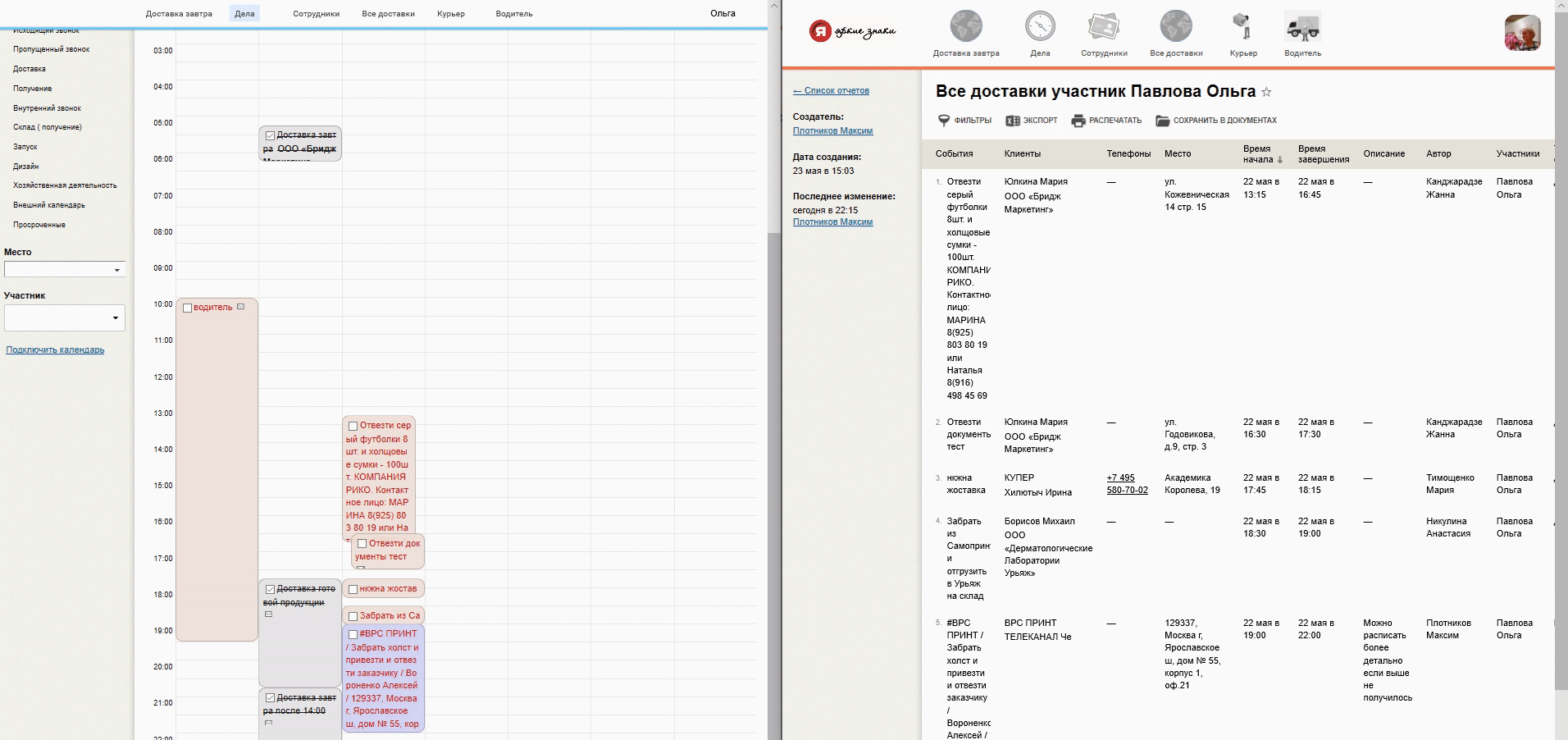Sort by Время начала column arrow
Image resolution: width=1568 pixels, height=740 pixels.
1279,160
